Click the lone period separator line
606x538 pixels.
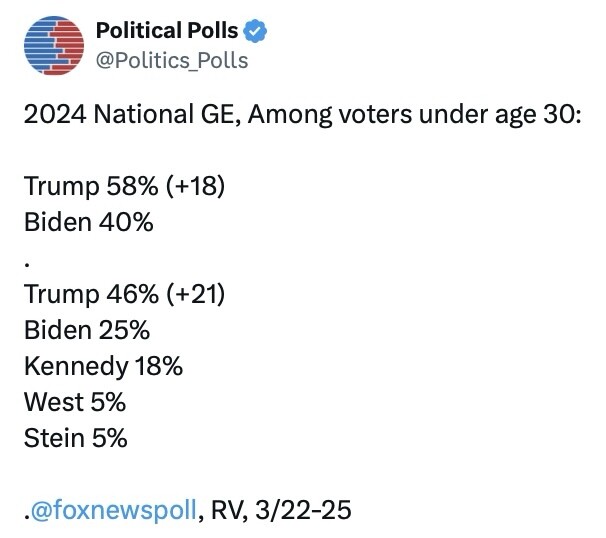[x=27, y=265]
